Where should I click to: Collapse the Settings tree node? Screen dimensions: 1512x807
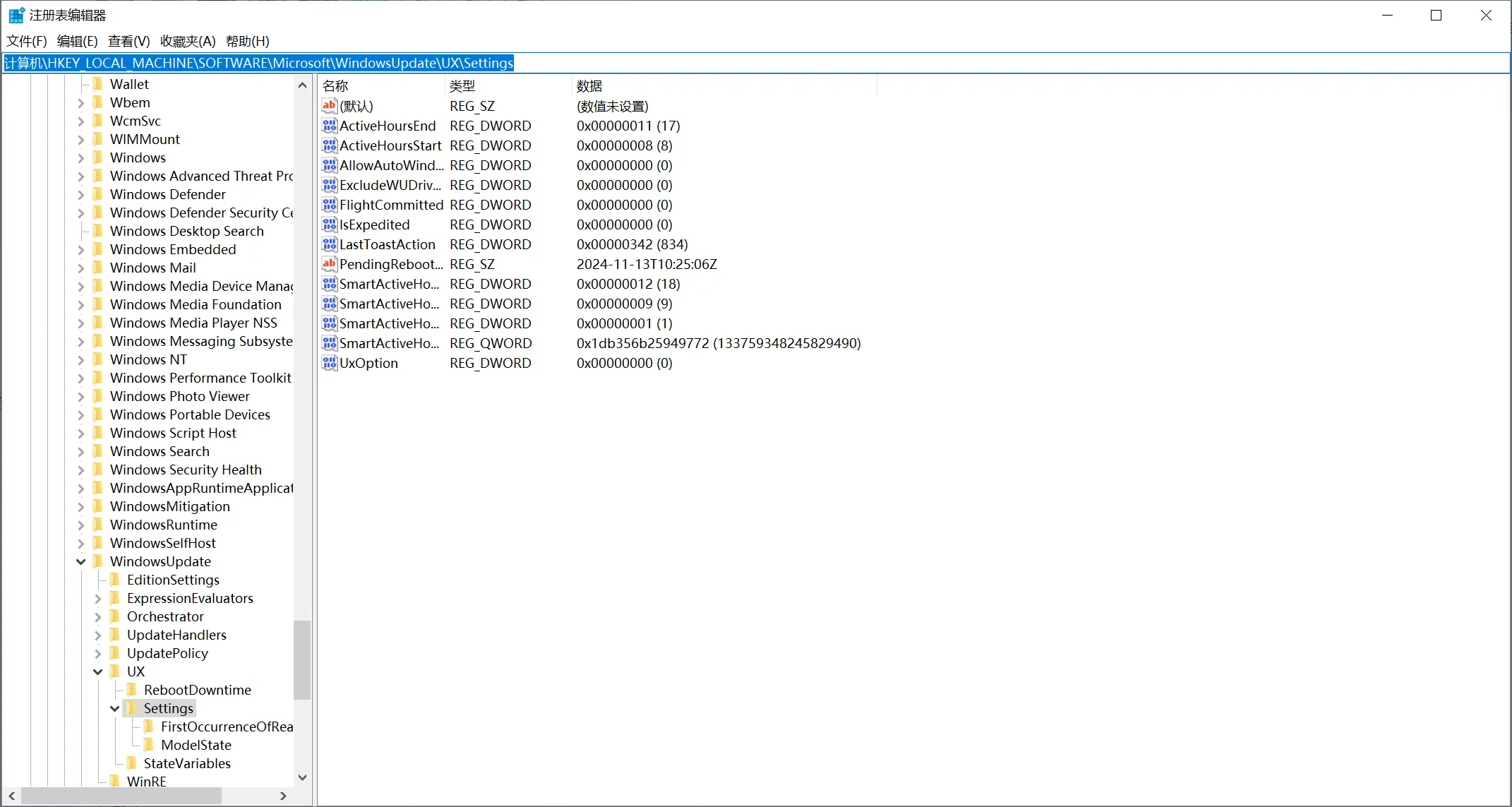click(x=114, y=709)
